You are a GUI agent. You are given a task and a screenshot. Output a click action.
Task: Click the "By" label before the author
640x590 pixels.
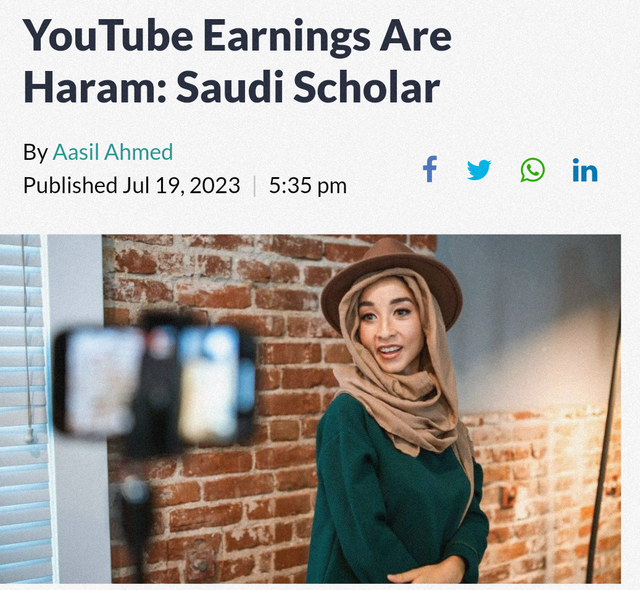[36, 153]
